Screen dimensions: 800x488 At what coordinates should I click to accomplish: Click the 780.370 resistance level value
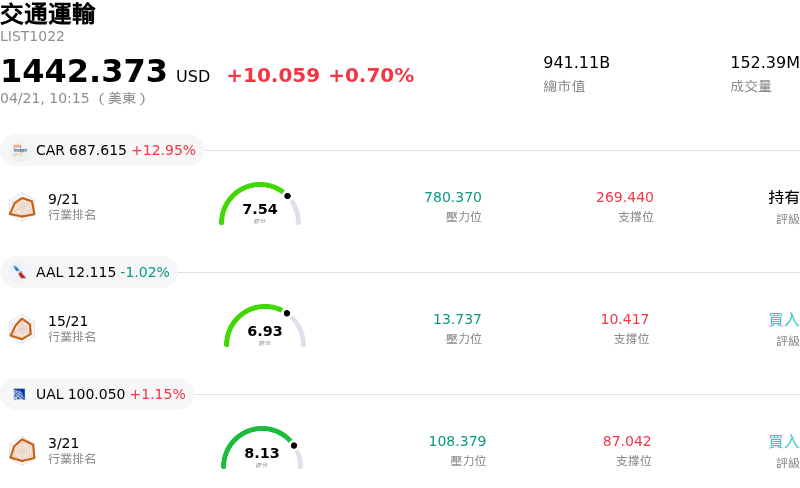coord(453,197)
